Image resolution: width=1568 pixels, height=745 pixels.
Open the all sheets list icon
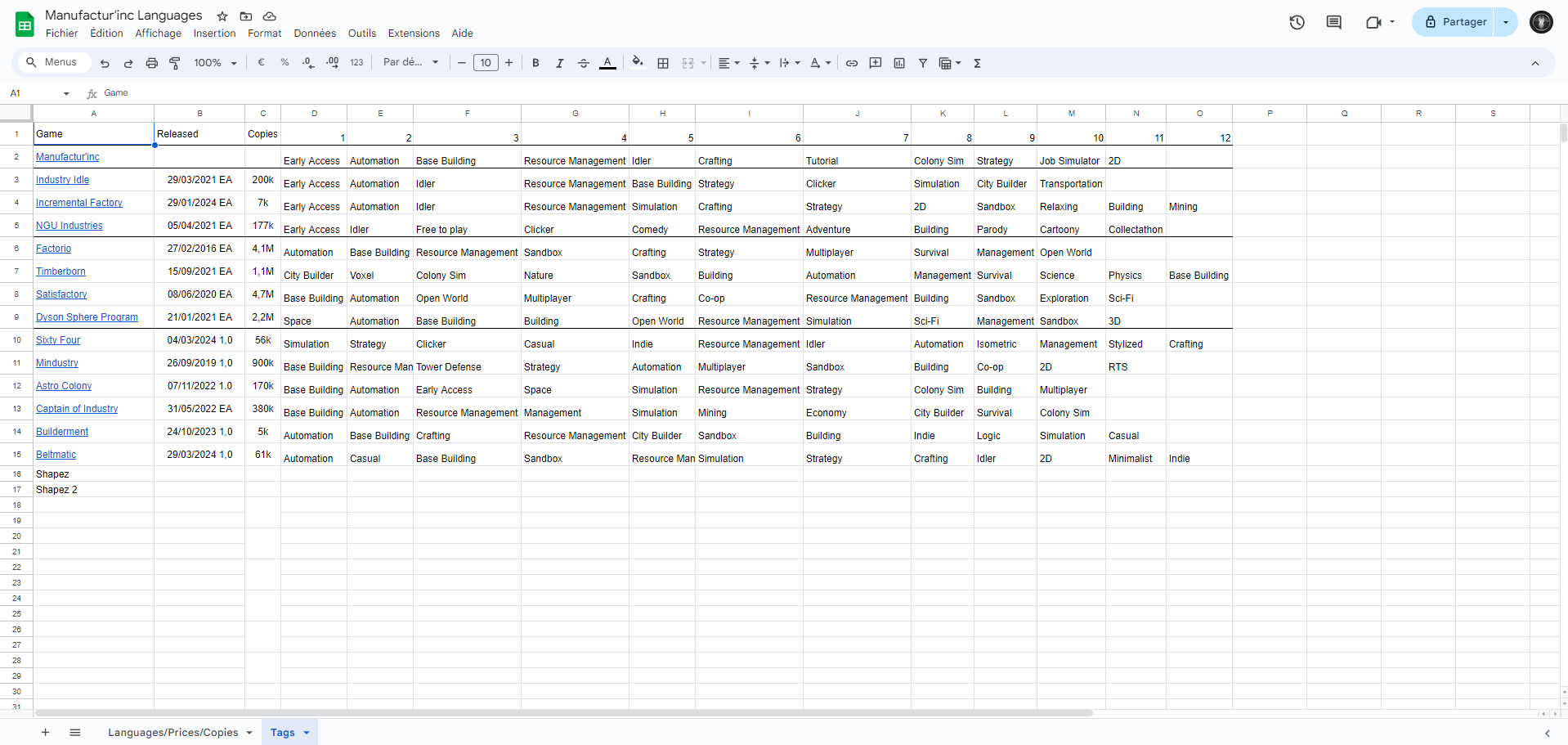pos(75,733)
